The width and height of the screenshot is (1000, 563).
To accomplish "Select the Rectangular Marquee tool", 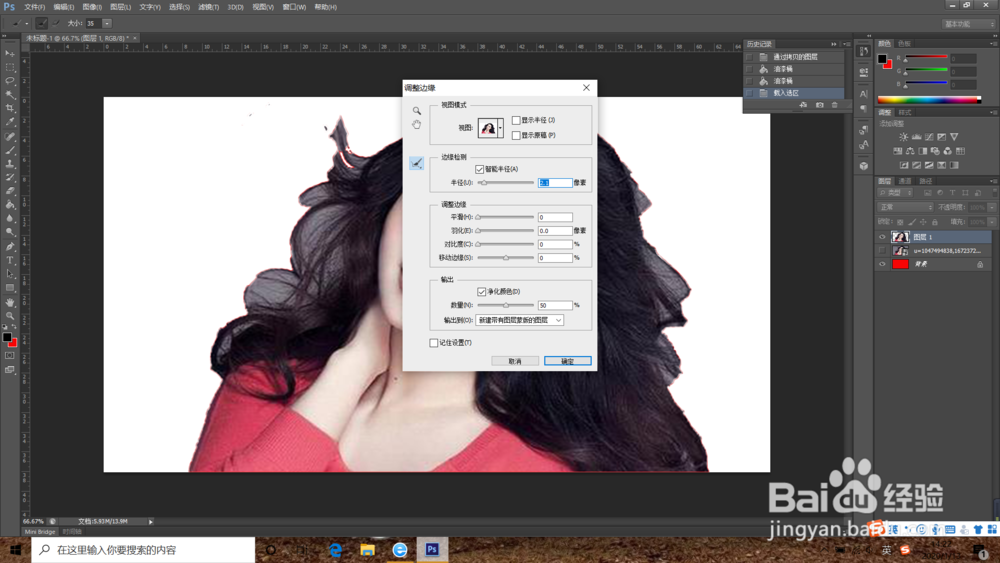I will (10, 67).
